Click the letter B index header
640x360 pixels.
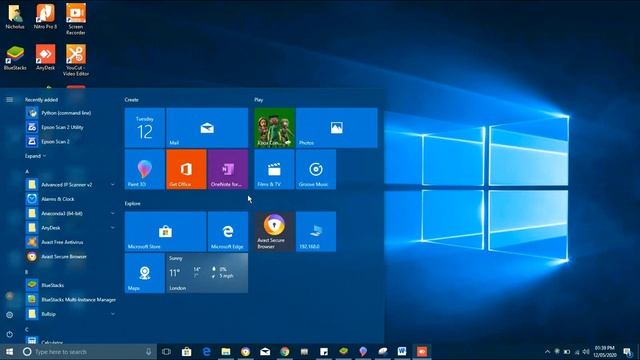[27, 271]
